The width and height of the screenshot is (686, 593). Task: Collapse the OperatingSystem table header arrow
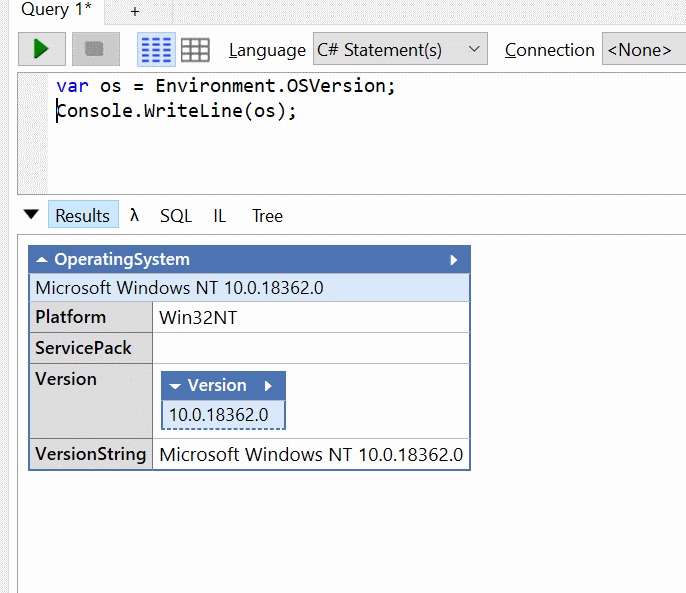pyautogui.click(x=41, y=260)
